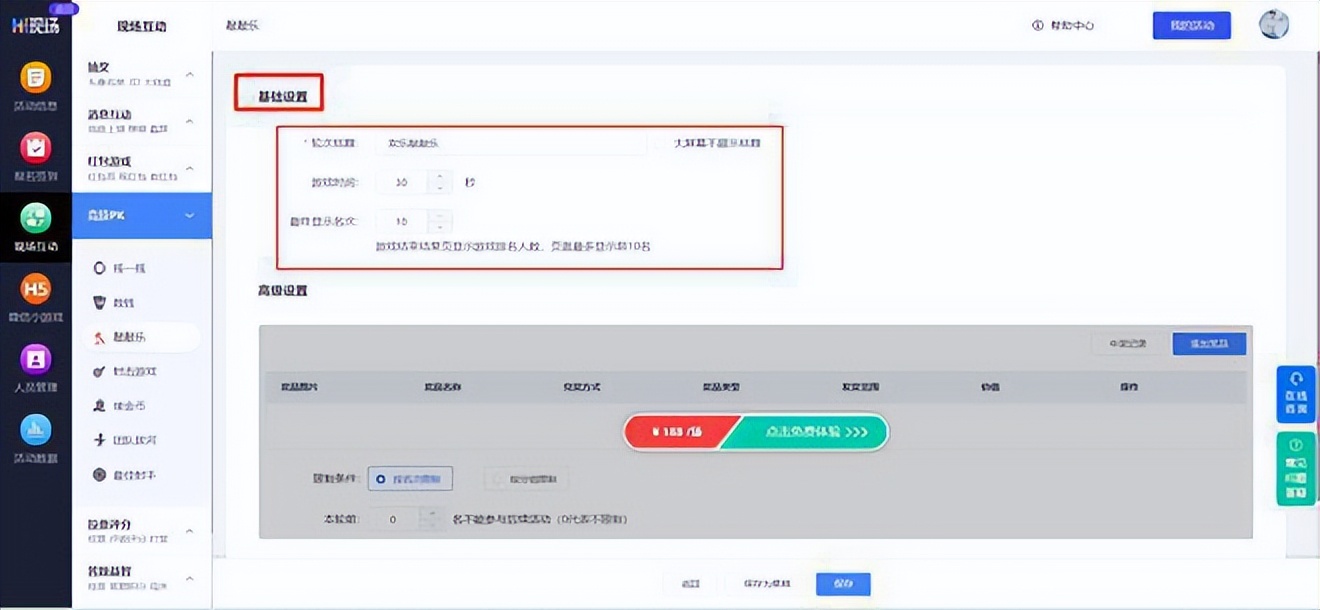Choose the second participation condition option
Viewport: 1320px width, 610px height.
click(526, 478)
